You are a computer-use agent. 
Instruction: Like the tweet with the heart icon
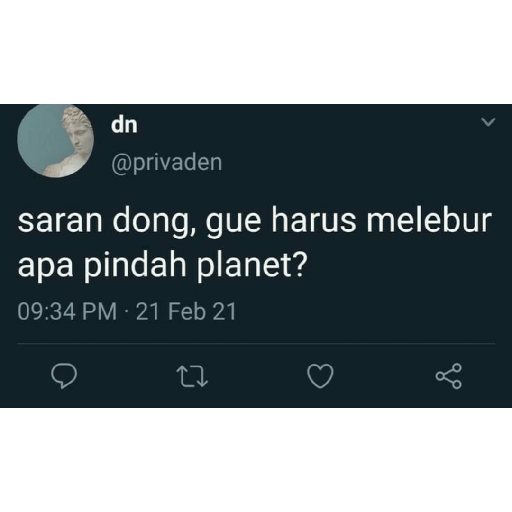coord(320,376)
